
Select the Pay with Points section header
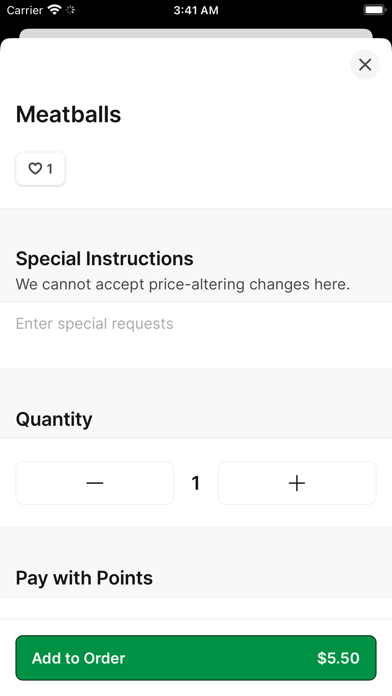click(x=84, y=578)
